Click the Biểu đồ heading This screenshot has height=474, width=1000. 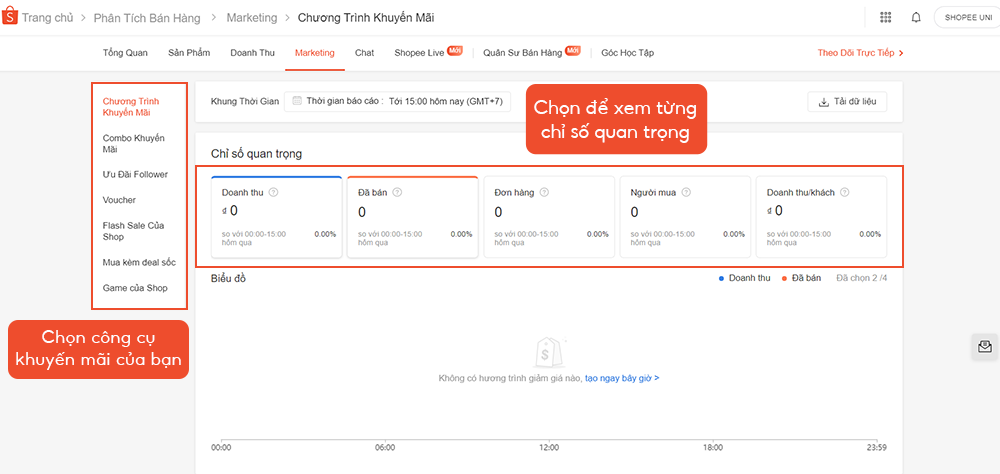228,278
